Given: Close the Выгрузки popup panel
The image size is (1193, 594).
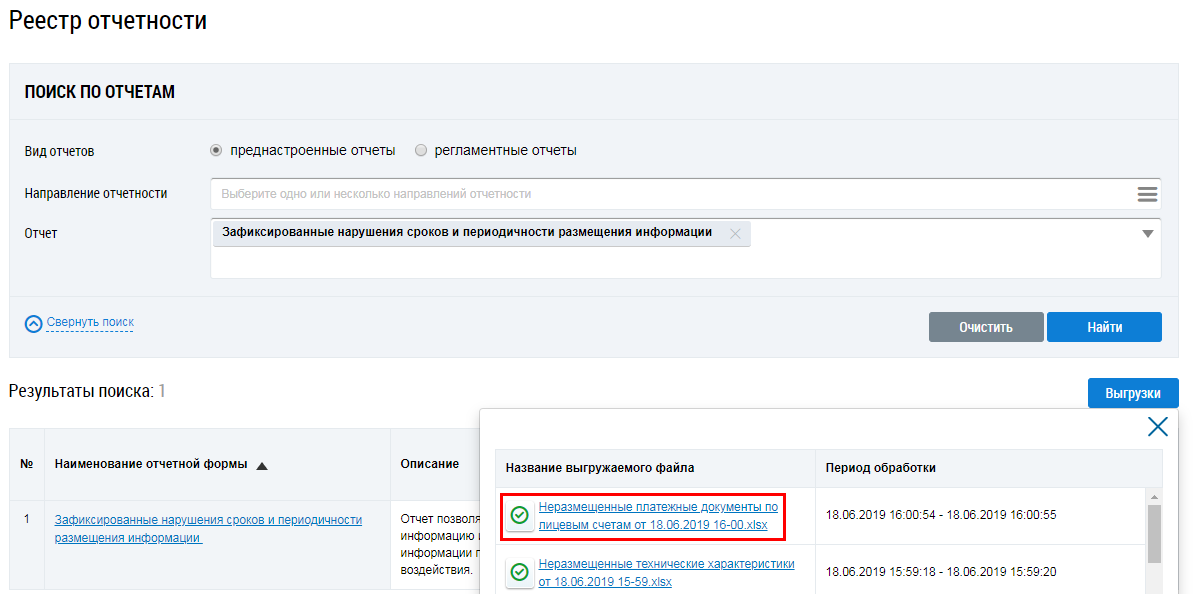Looking at the screenshot, I should (1157, 427).
